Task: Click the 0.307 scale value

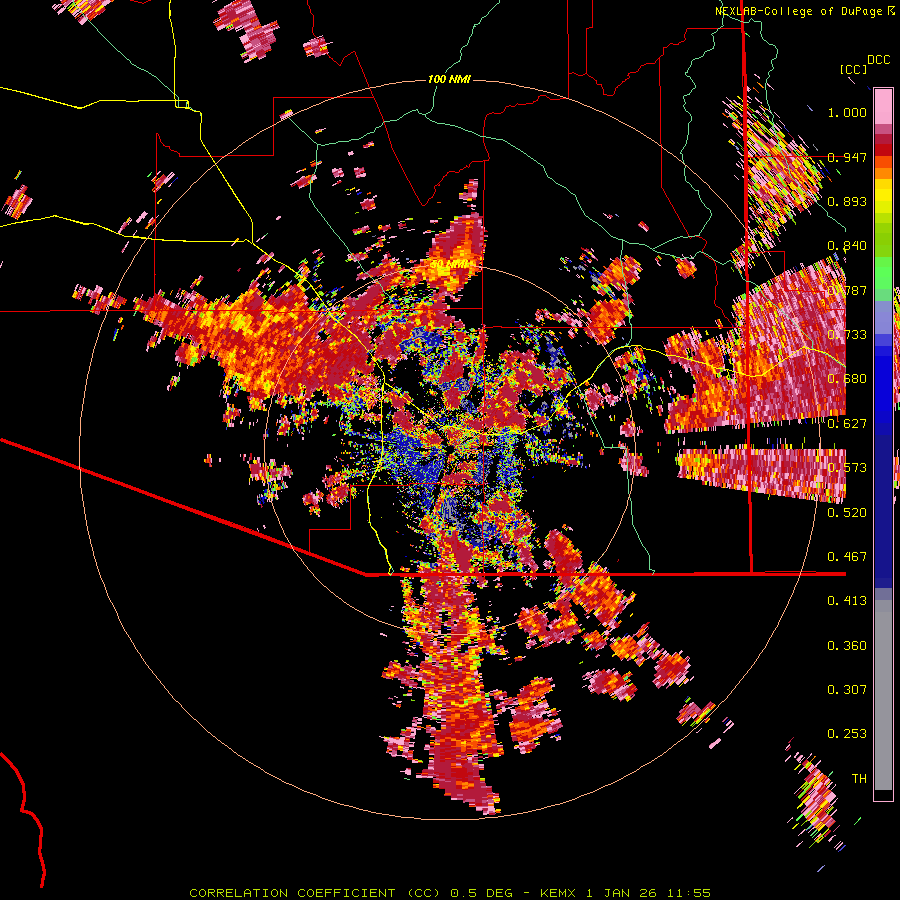Action: tap(847, 690)
